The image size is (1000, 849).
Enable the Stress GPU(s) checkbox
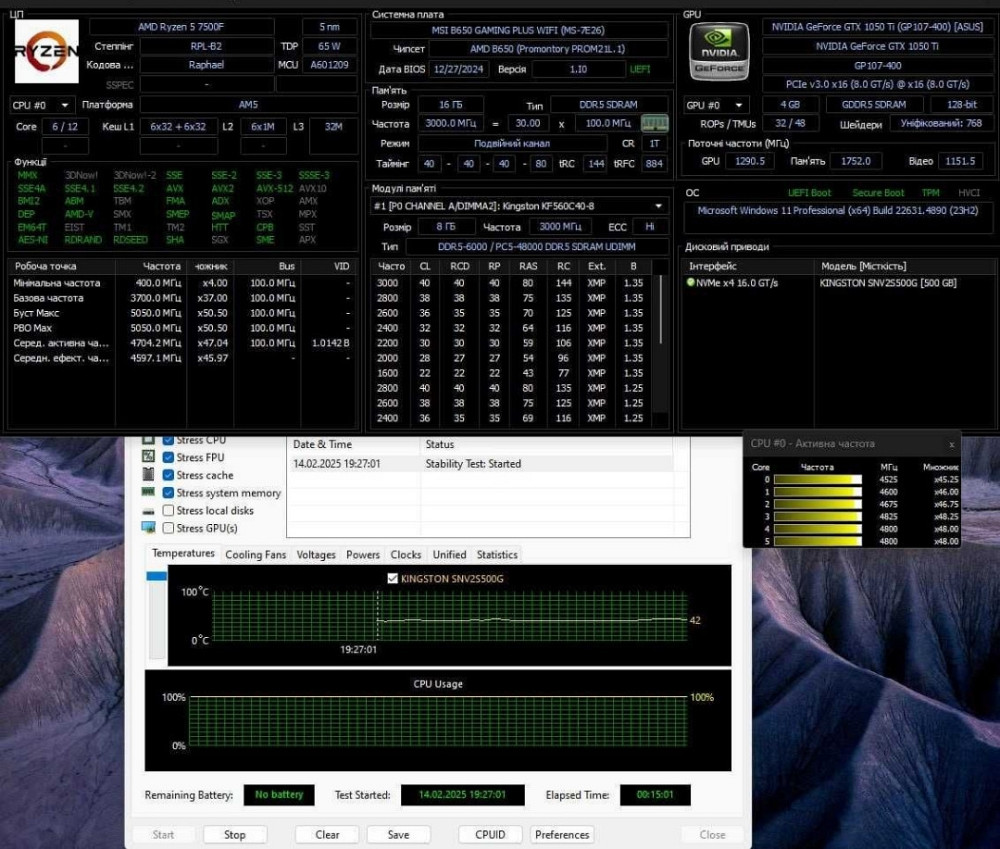click(x=168, y=528)
